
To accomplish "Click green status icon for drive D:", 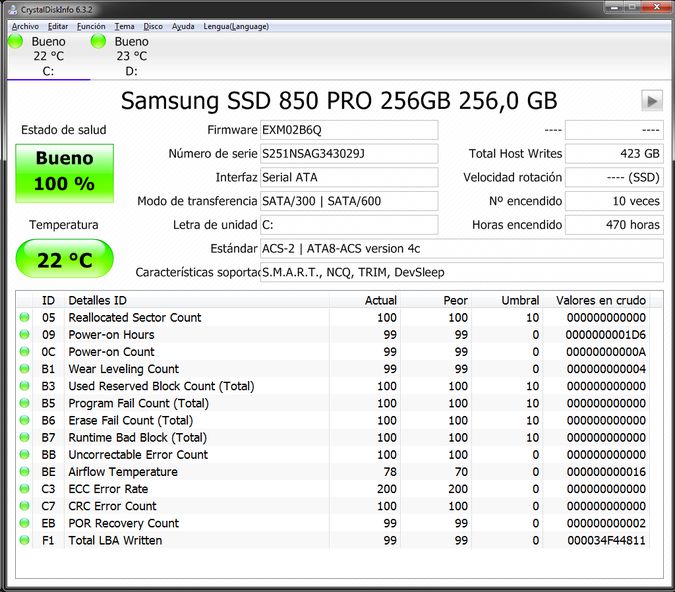I will pos(98,41).
